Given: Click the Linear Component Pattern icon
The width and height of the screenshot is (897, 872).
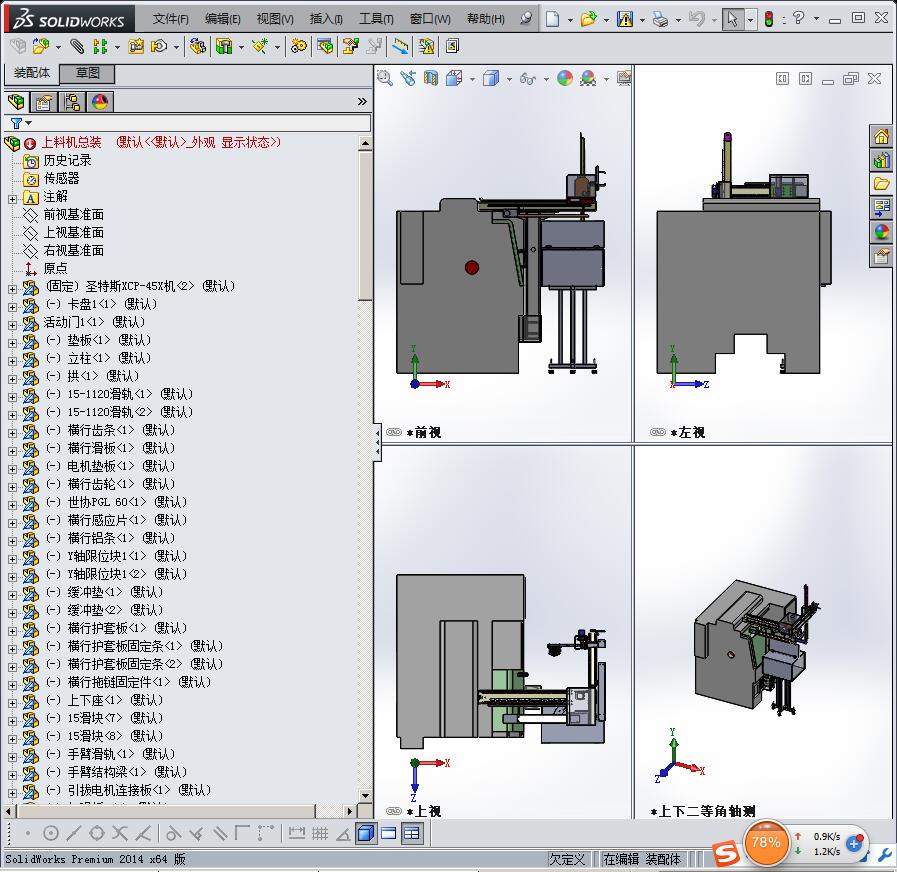Looking at the screenshot, I should 100,46.
